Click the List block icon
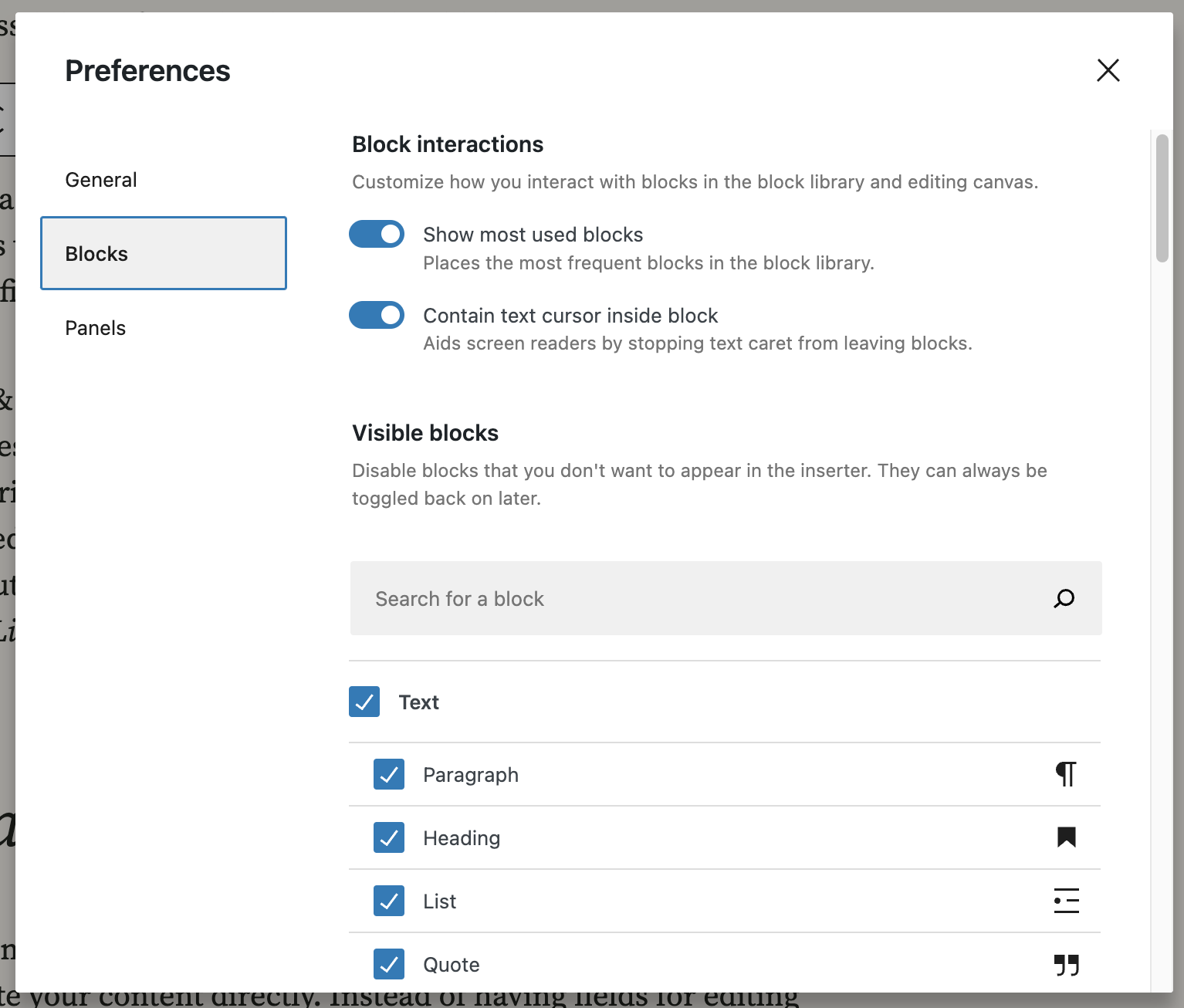This screenshot has width=1184, height=1008. coord(1066,901)
